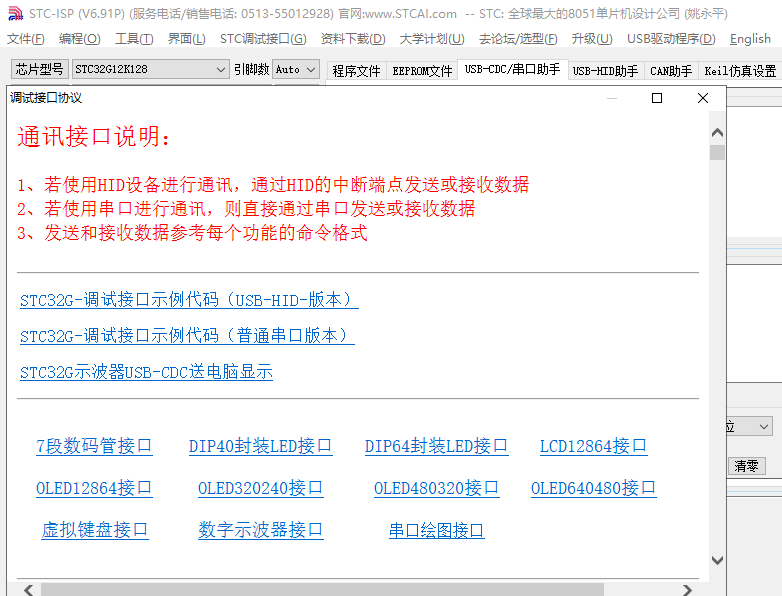Open the 编程(O) menu

click(x=79, y=39)
